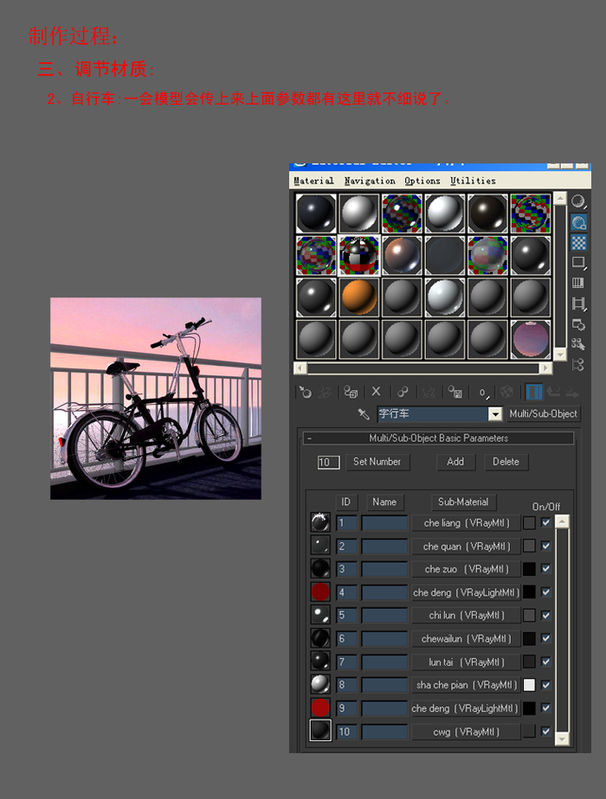Toggle the Backlight icon
The width and height of the screenshot is (606, 799).
pos(578,222)
